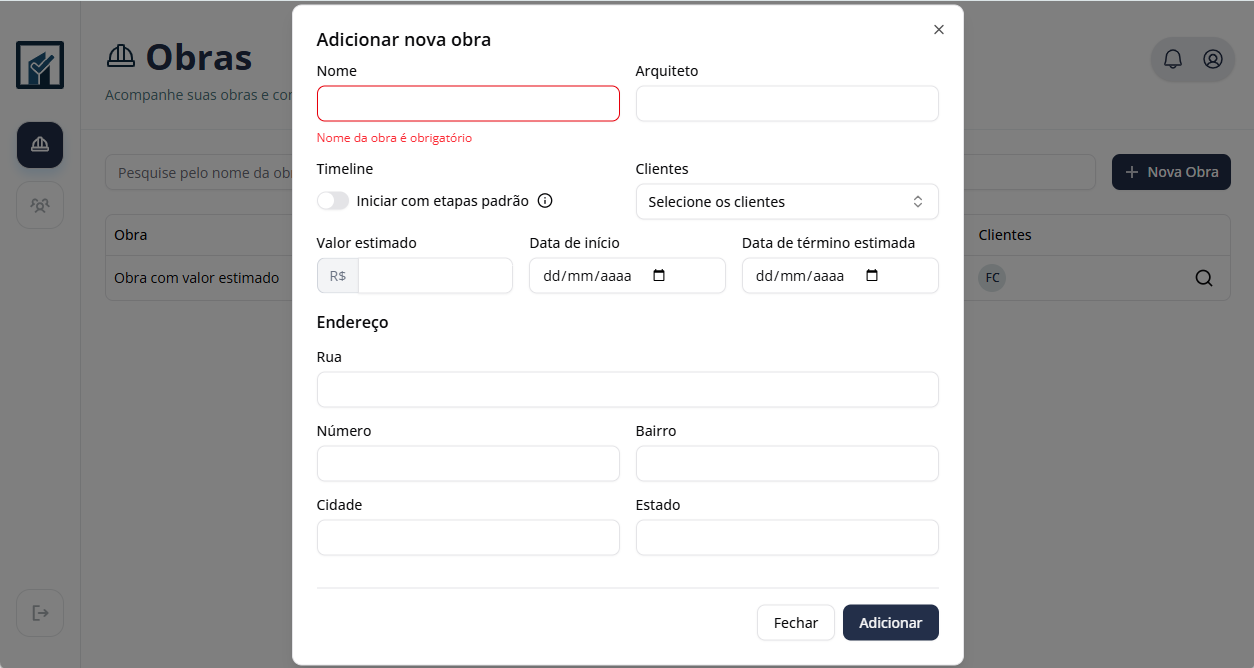Expand the Selecione os clientes dropdown
The image size is (1254, 668).
click(x=787, y=202)
